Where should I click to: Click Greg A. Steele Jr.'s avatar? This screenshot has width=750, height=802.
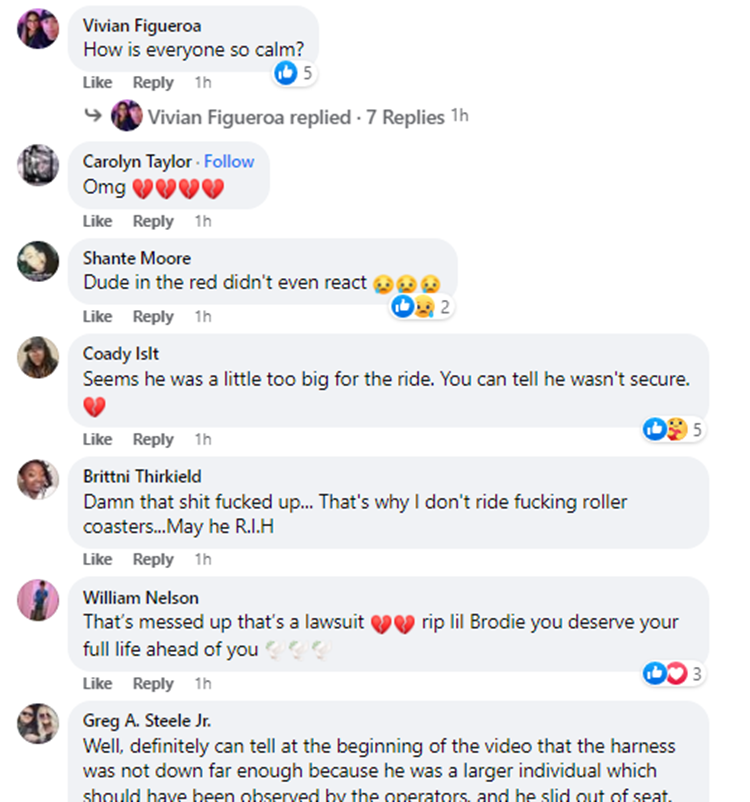38,723
